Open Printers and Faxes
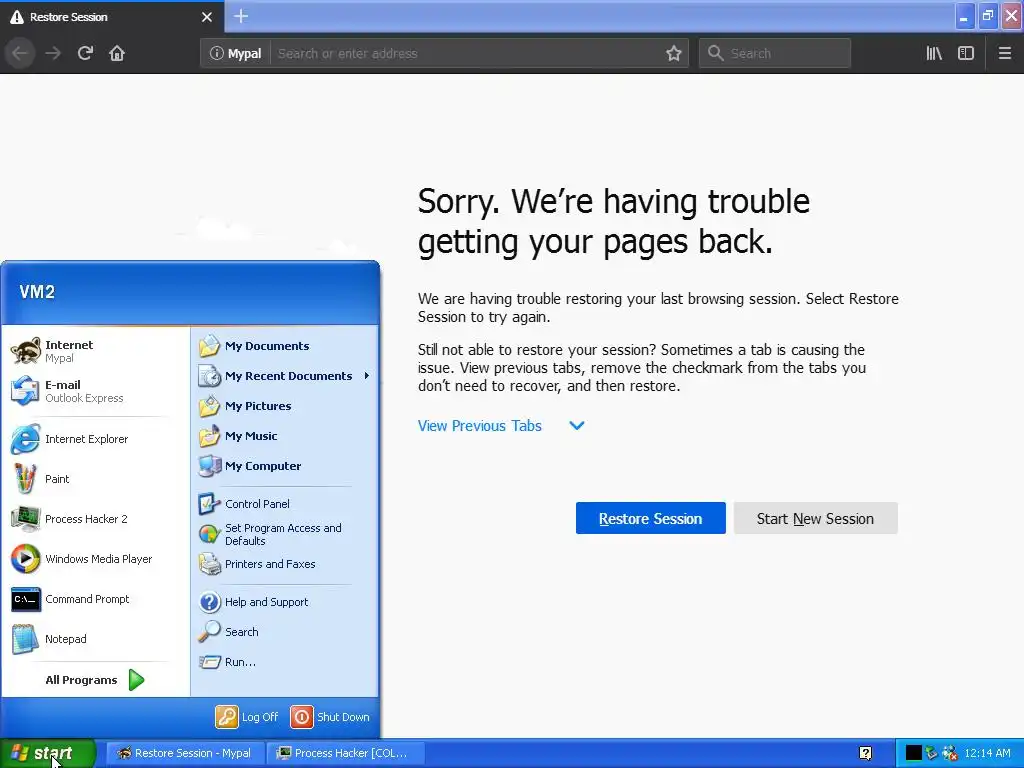1024x768 pixels. [x=284, y=564]
